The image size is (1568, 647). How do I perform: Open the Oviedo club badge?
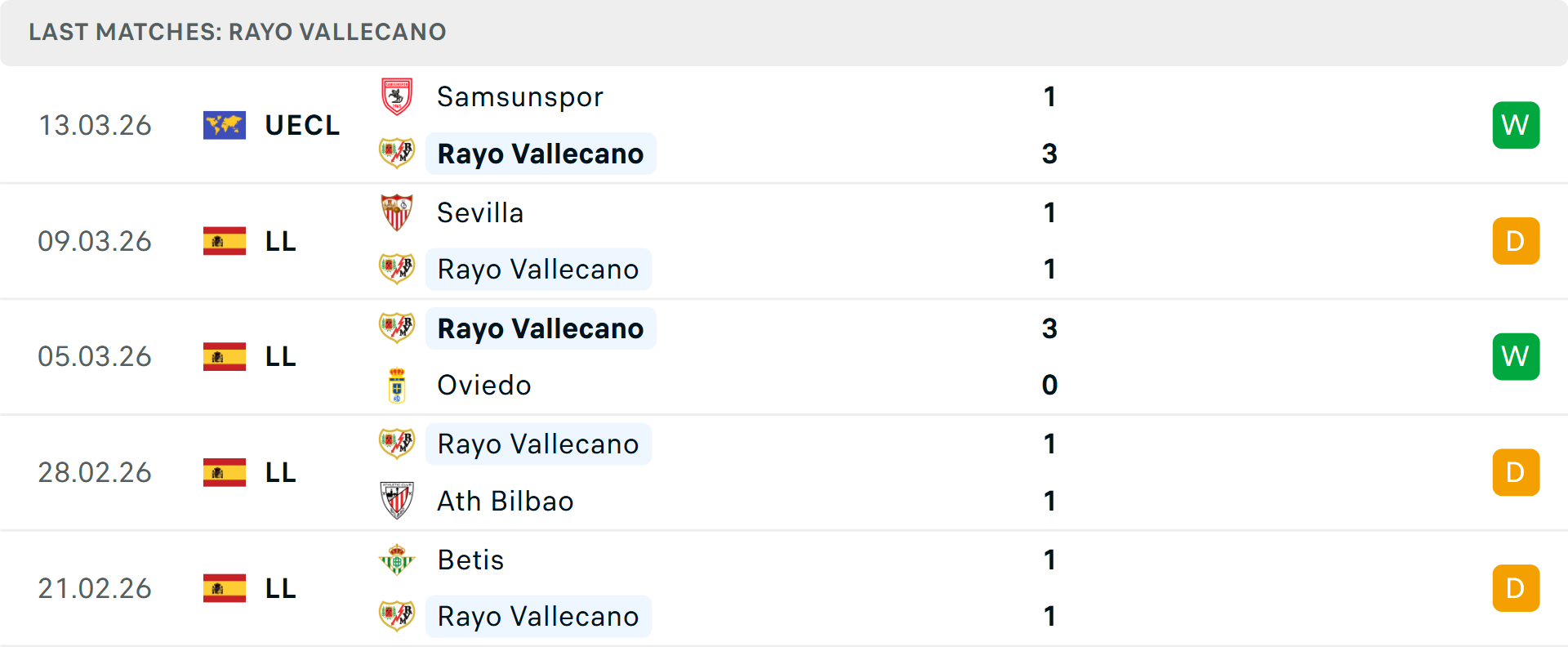click(x=397, y=385)
